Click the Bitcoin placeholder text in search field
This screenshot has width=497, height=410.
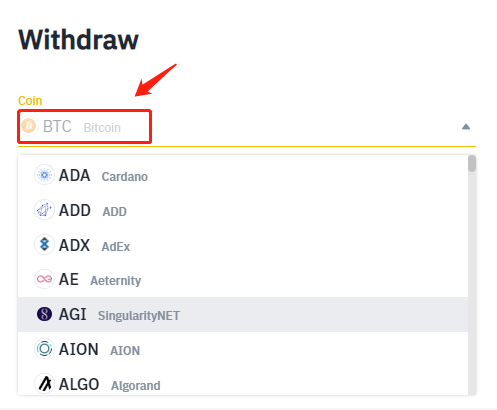pyautogui.click(x=102, y=128)
